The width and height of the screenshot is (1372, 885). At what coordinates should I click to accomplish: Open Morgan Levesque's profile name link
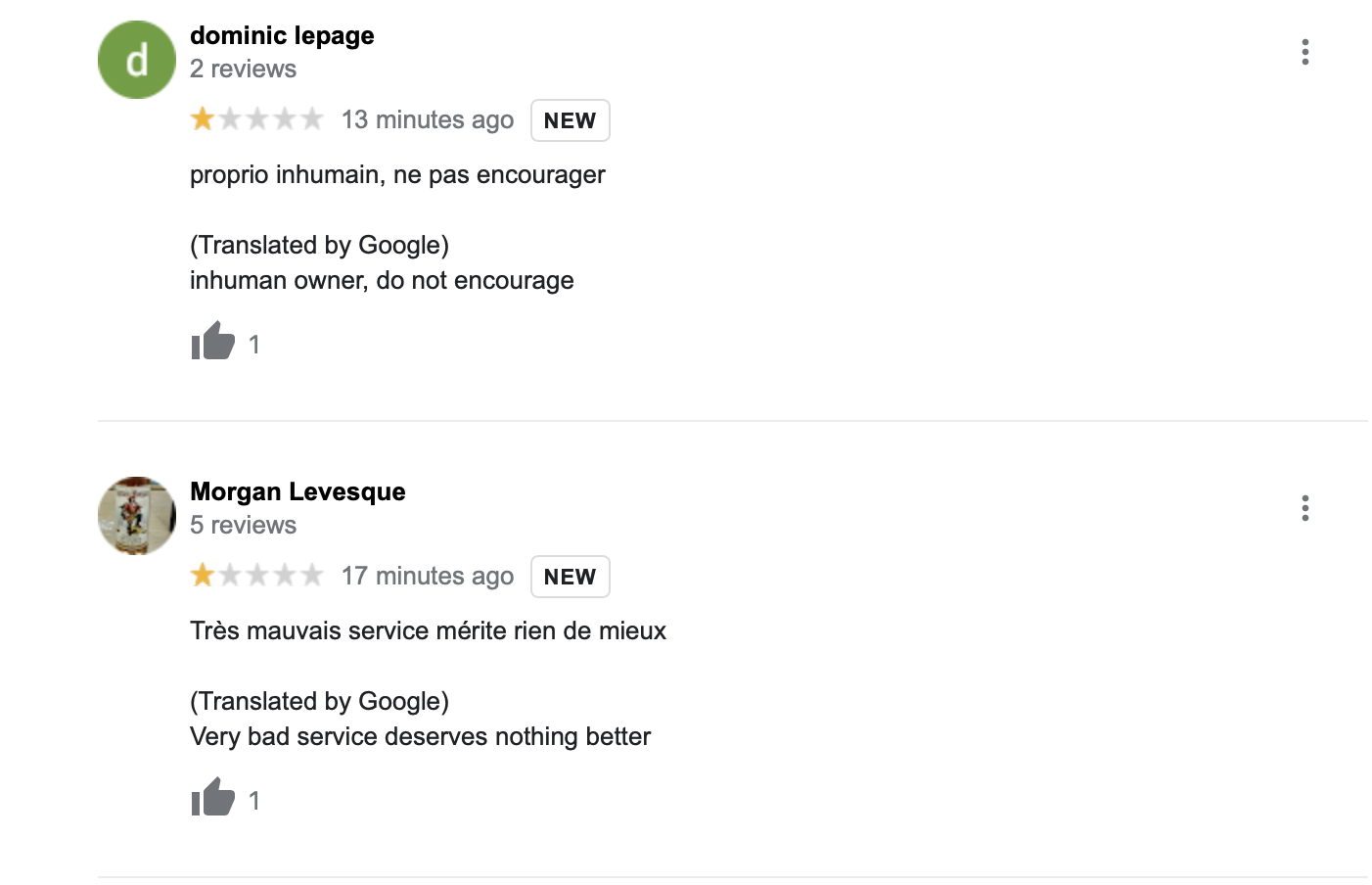[x=297, y=491]
